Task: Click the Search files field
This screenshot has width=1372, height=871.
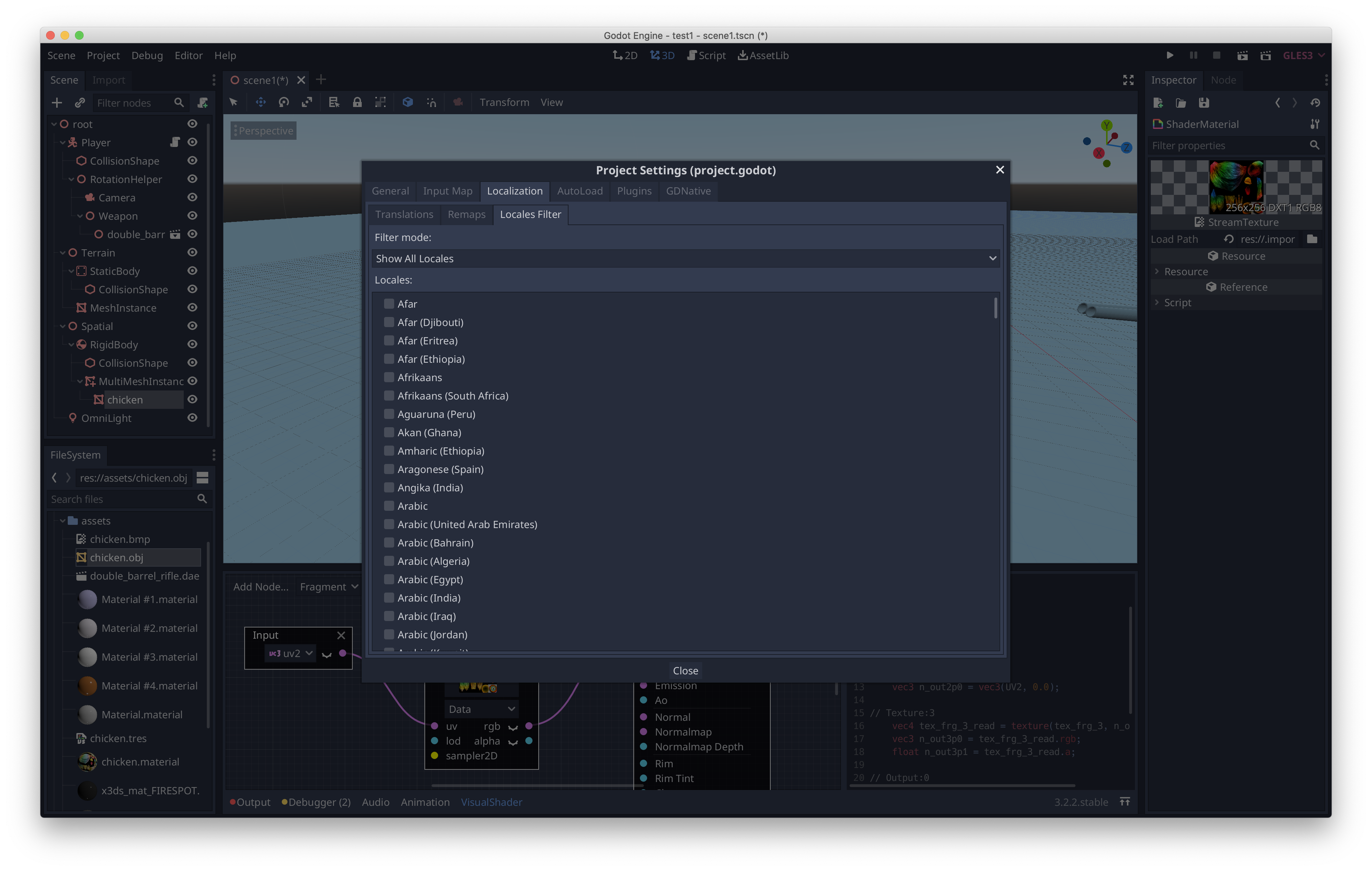Action: click(x=129, y=499)
